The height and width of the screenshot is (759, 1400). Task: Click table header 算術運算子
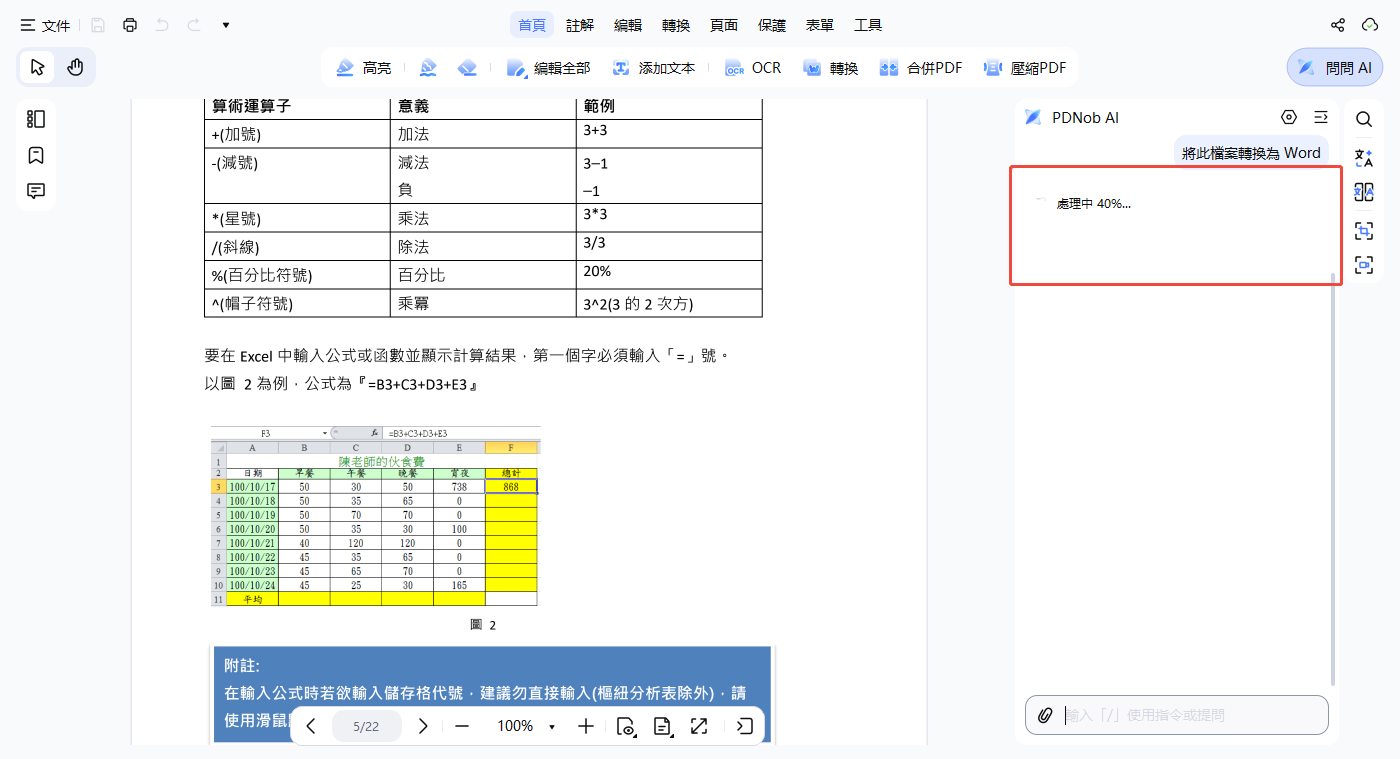tap(252, 106)
